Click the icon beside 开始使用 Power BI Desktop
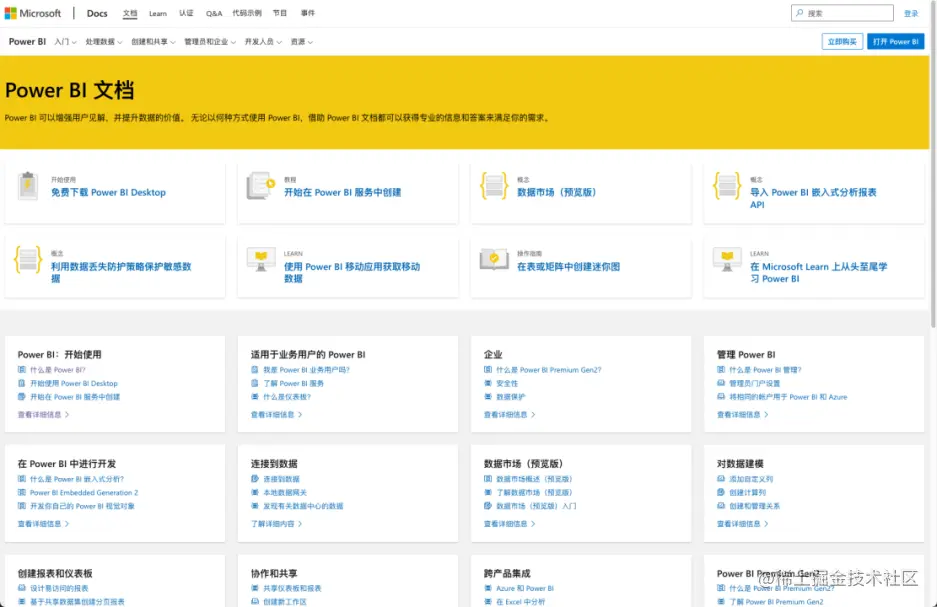The image size is (937, 607). point(22,383)
